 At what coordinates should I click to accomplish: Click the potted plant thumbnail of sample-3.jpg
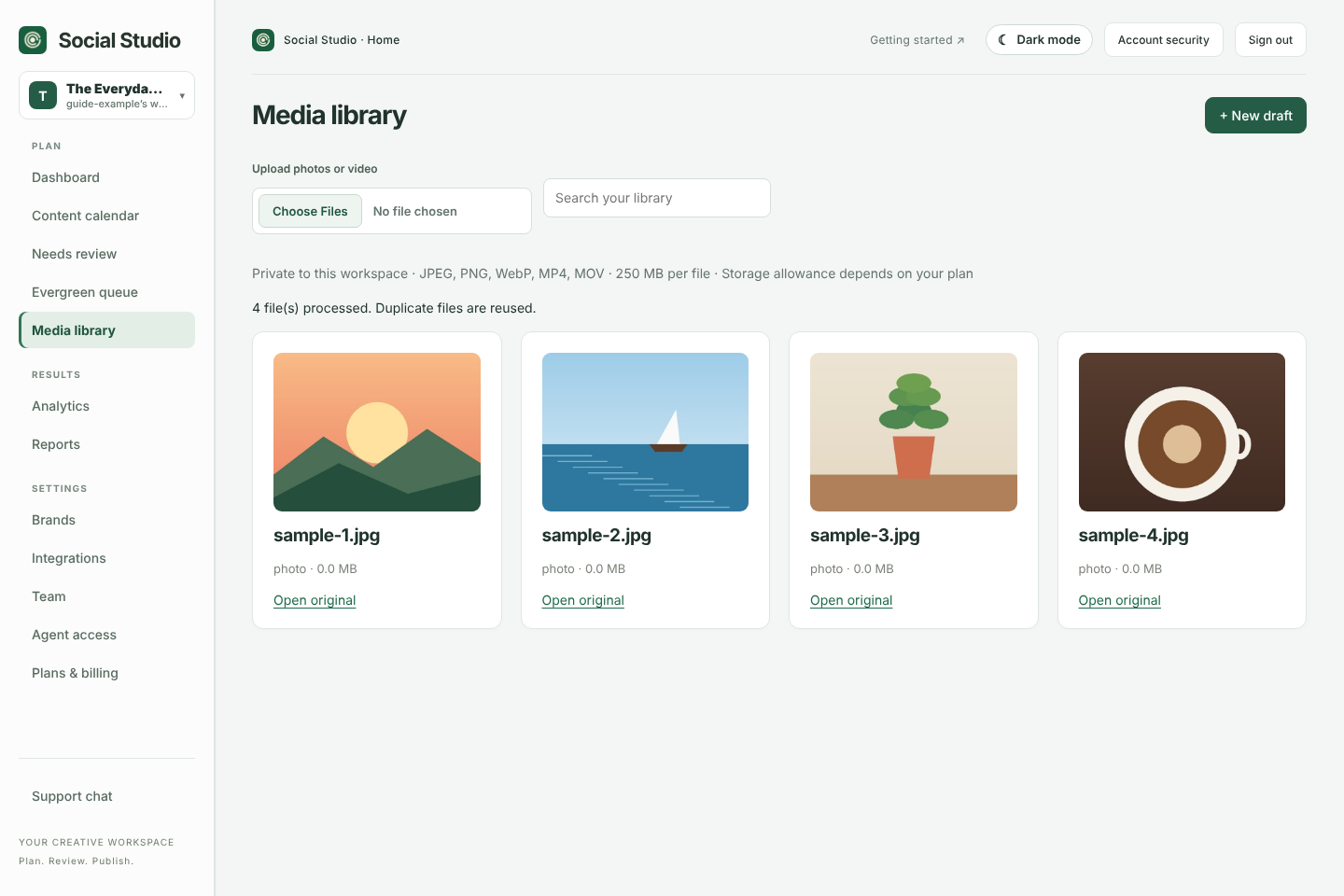[x=914, y=432]
